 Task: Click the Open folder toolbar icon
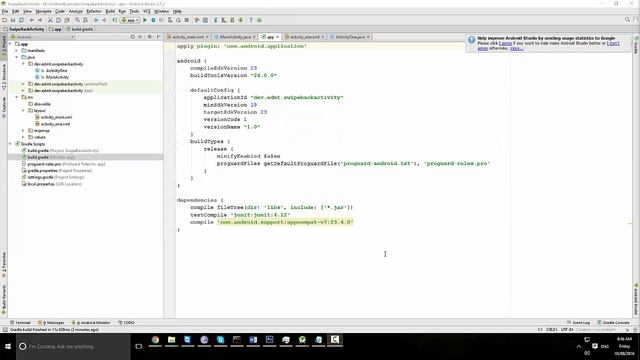coord(4,20)
